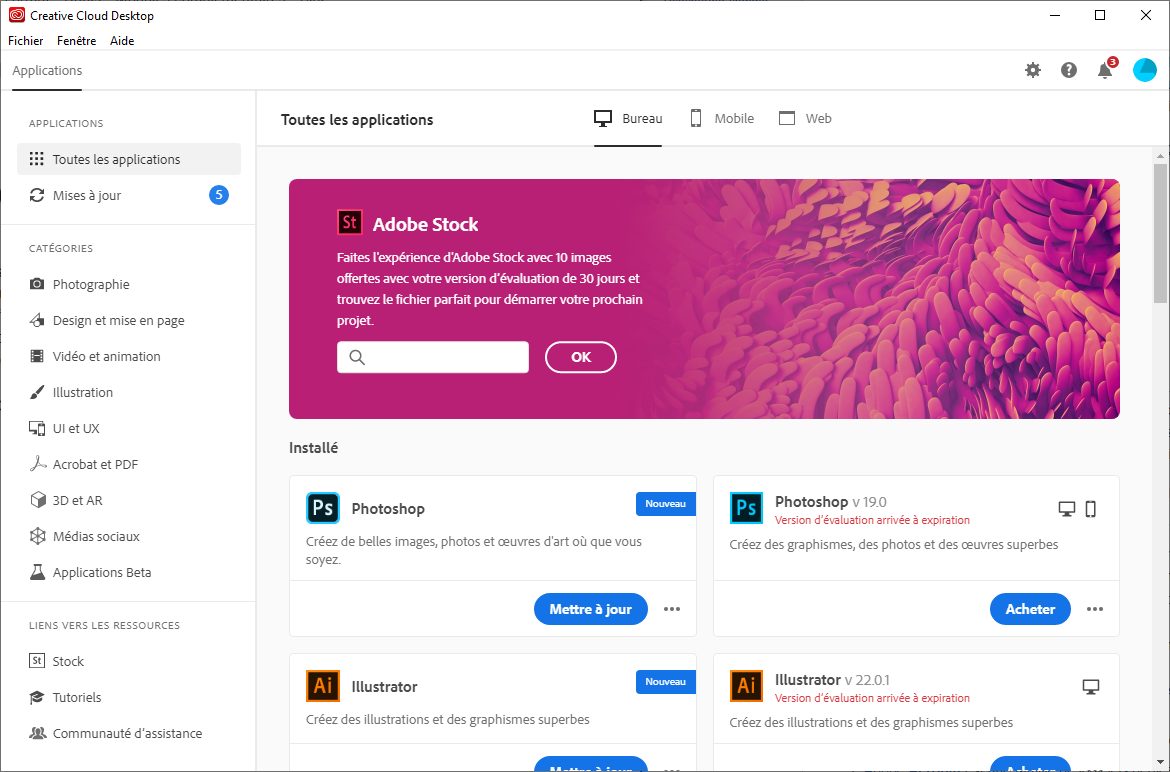
Task: Open the help question mark icon
Action: click(1069, 70)
